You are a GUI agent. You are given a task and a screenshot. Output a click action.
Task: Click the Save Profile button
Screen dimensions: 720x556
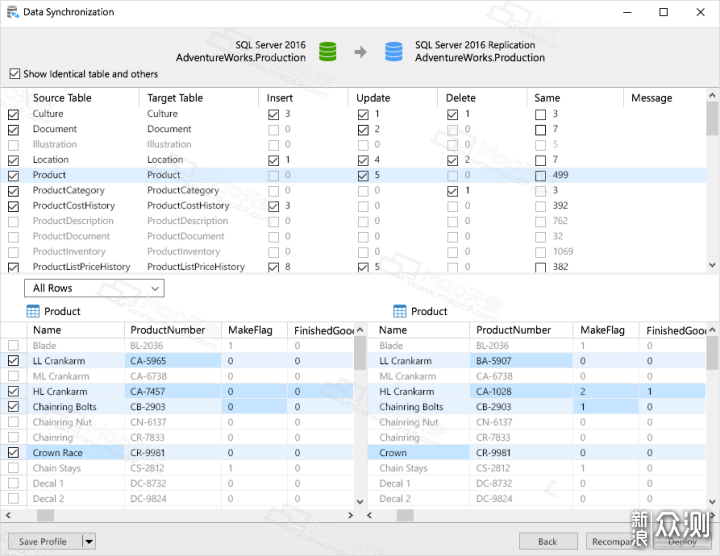[x=43, y=541]
